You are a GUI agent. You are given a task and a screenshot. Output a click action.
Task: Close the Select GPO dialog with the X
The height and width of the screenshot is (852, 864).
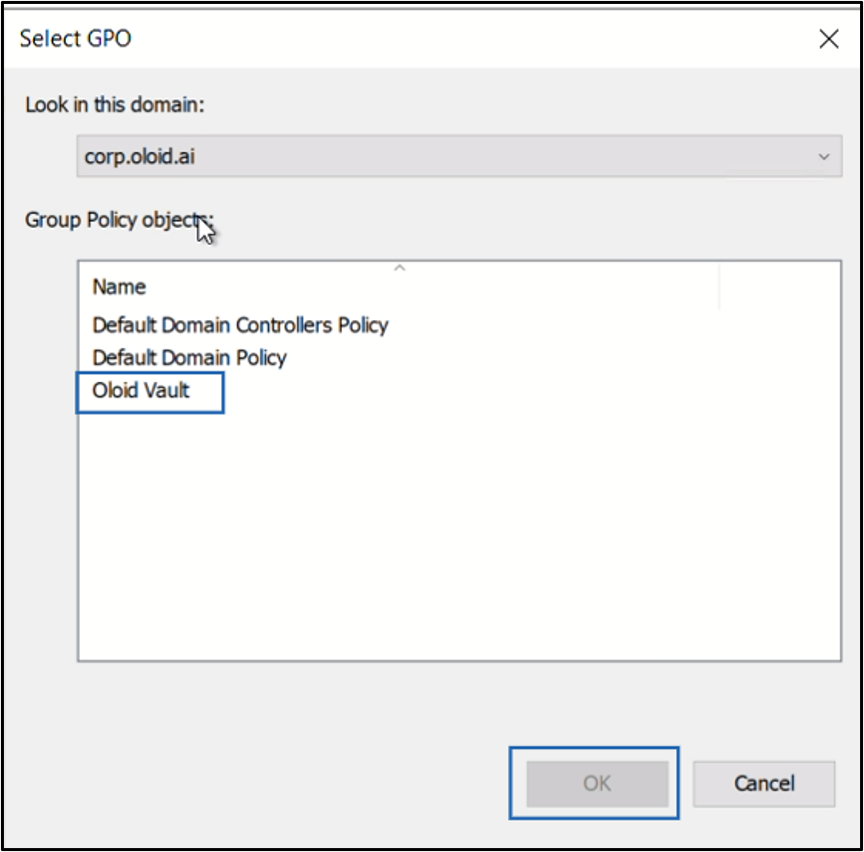pyautogui.click(x=829, y=39)
